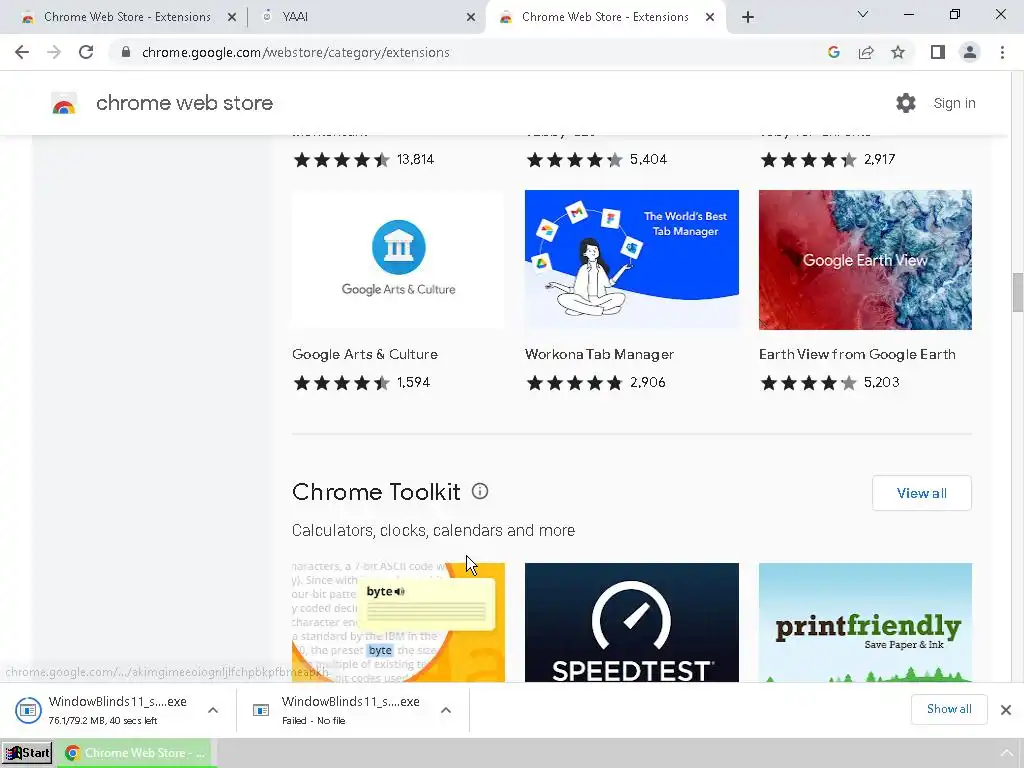
Task: Click the 2,917 ratings count
Action: click(880, 159)
